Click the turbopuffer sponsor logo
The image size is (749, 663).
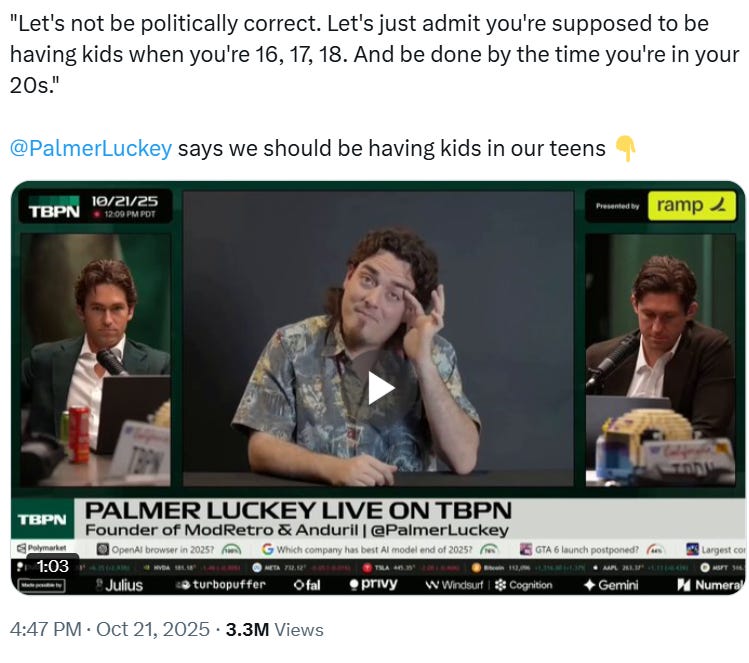pos(220,585)
